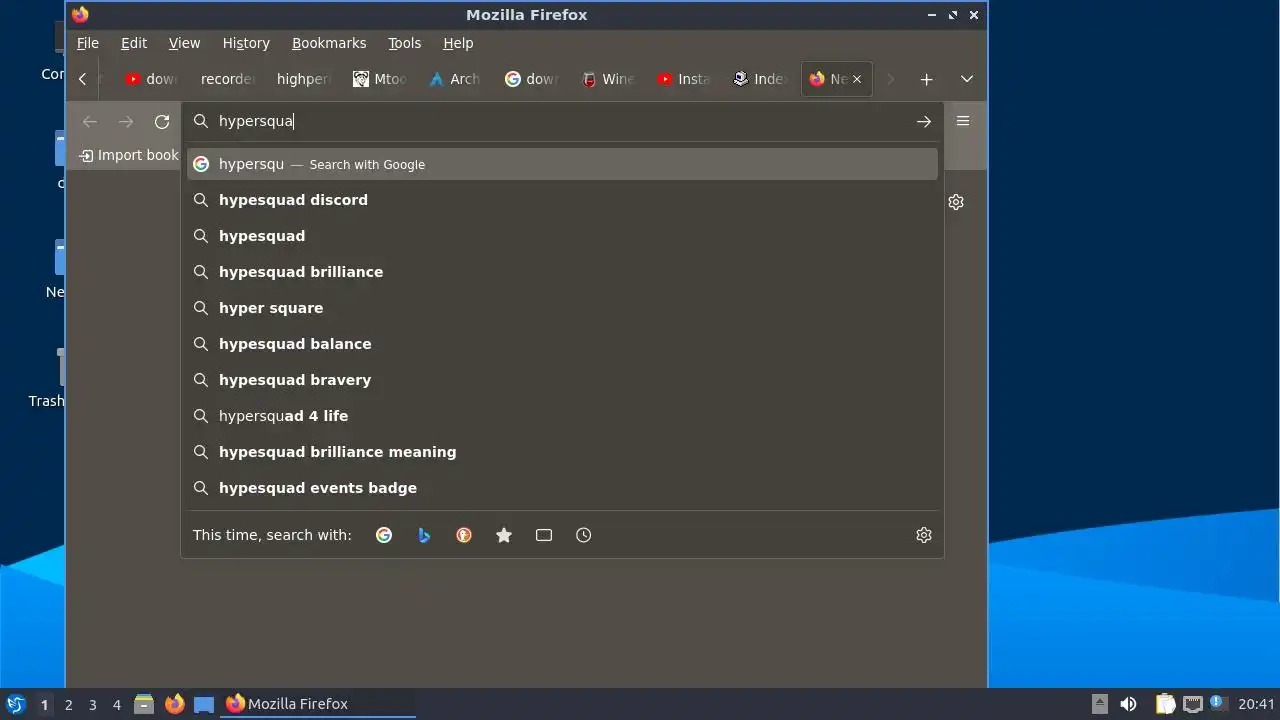Image resolution: width=1280 pixels, height=720 pixels.
Task: Open search settings gear in dropdown
Action: pyautogui.click(x=924, y=535)
